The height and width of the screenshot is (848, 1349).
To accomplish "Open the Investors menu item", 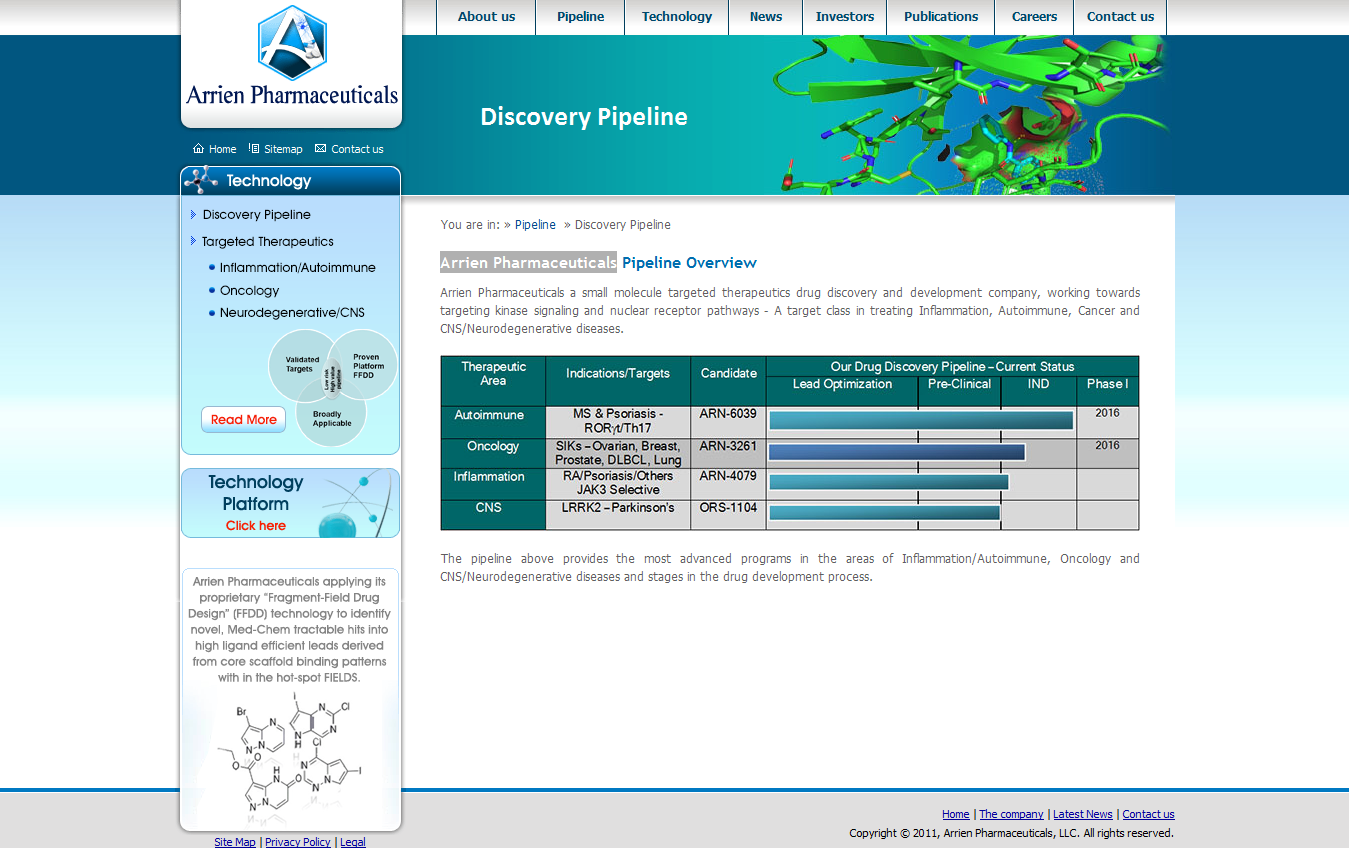I will tap(845, 17).
